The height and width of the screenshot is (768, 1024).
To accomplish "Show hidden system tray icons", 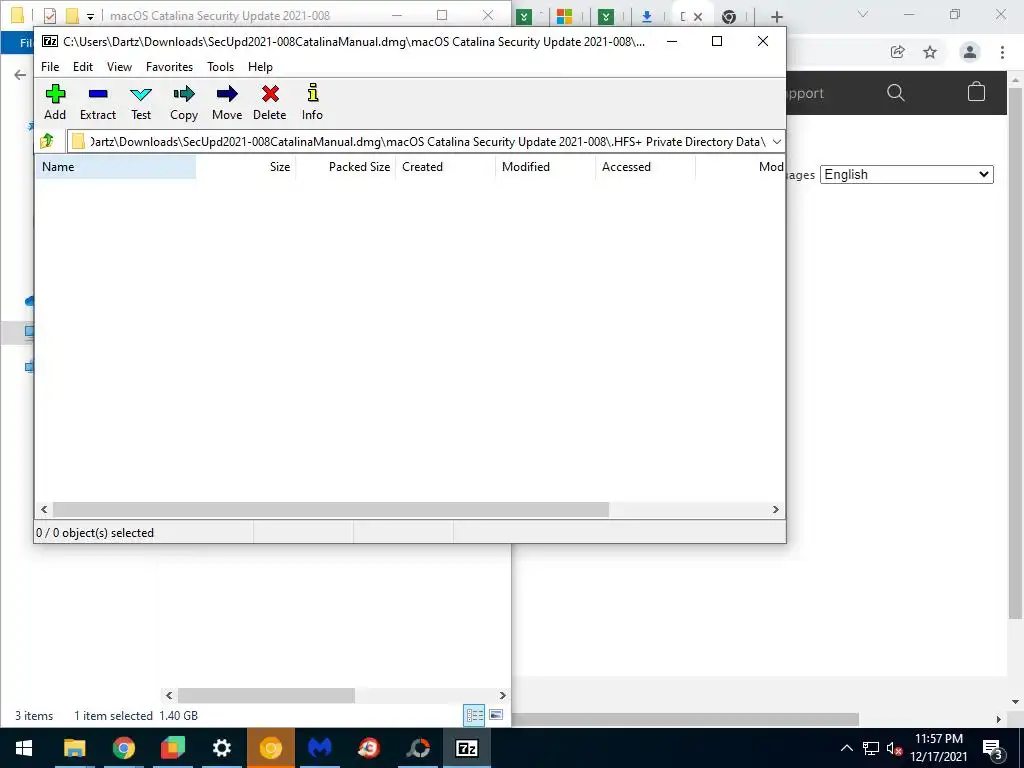I will point(846,748).
